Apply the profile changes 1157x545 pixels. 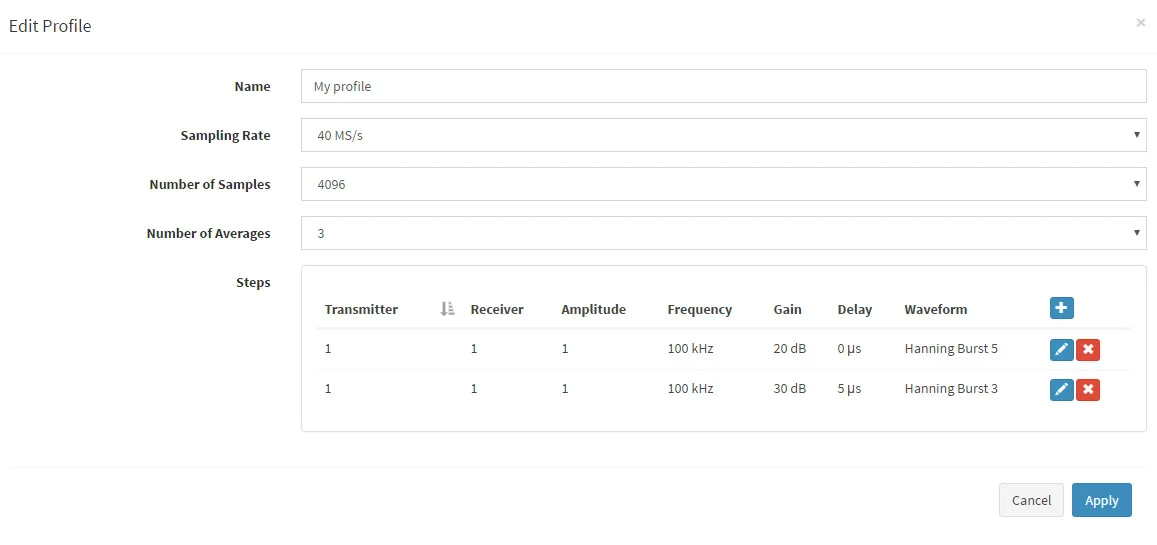(1102, 500)
